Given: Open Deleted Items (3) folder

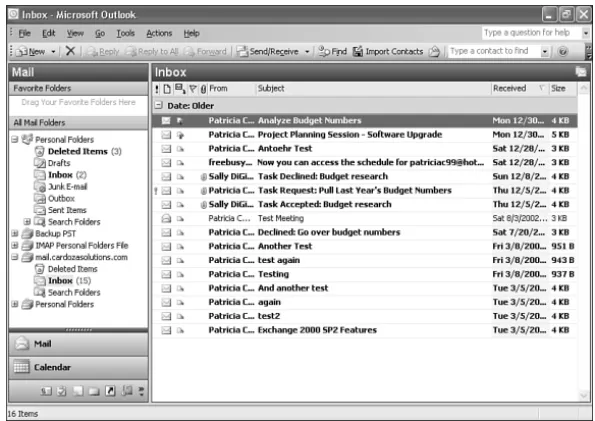Looking at the screenshot, I should point(78,151).
